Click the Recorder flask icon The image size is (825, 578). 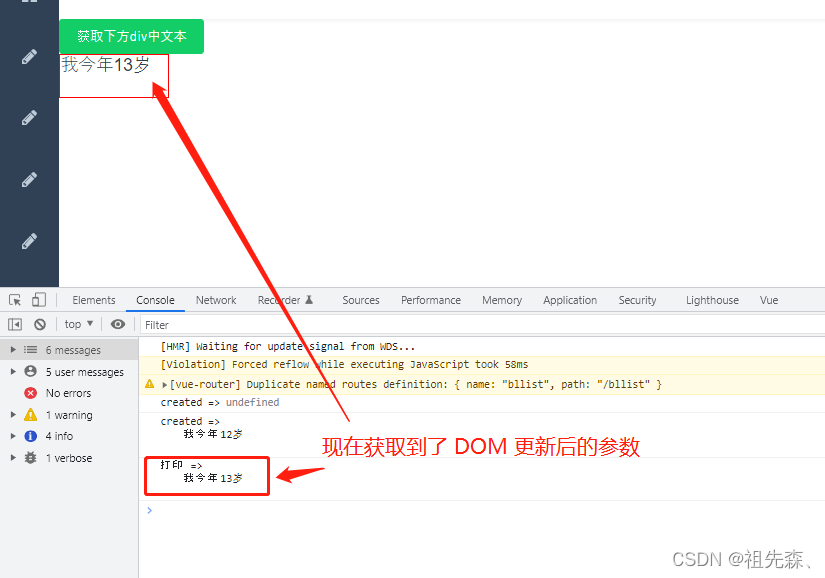coord(309,300)
